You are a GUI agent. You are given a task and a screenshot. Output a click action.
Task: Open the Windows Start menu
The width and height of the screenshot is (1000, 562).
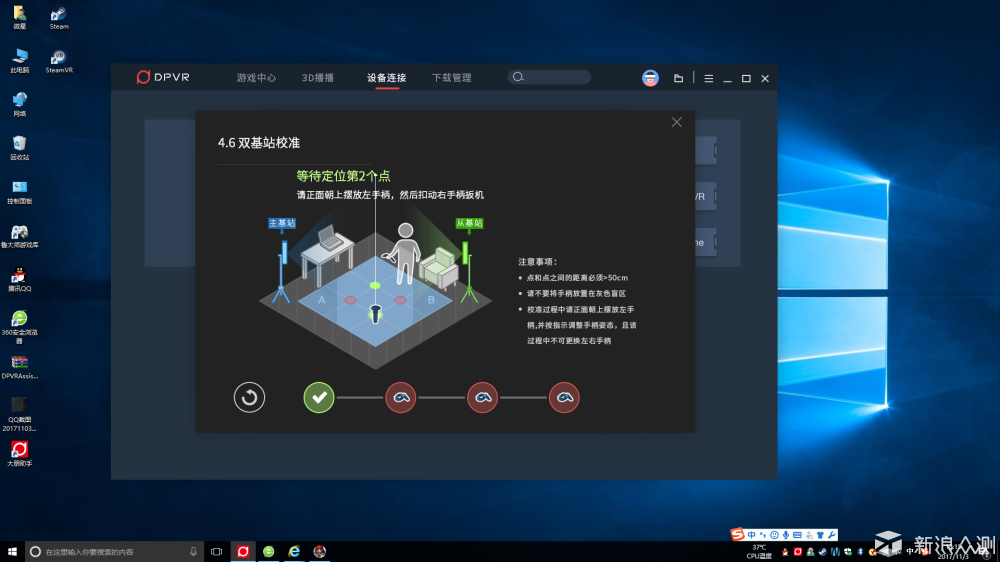(x=12, y=551)
